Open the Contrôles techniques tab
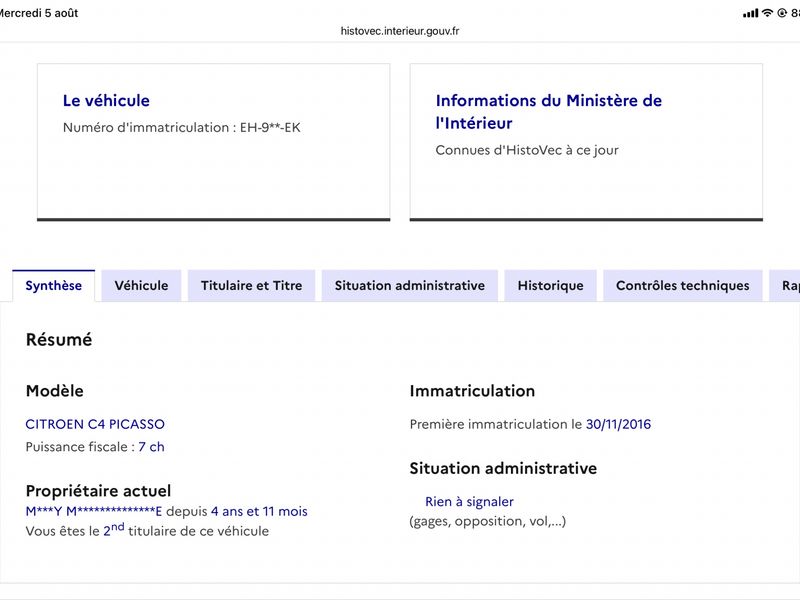Viewport: 800px width, 600px height. (683, 286)
